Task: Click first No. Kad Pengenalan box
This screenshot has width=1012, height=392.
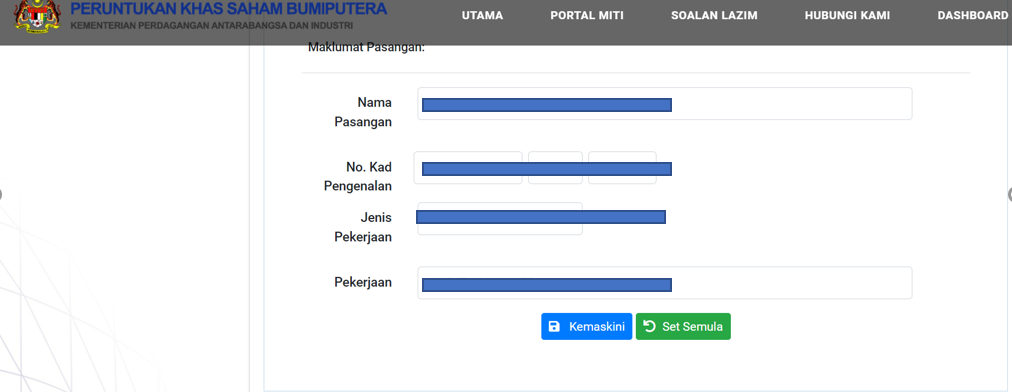Action: [468, 168]
